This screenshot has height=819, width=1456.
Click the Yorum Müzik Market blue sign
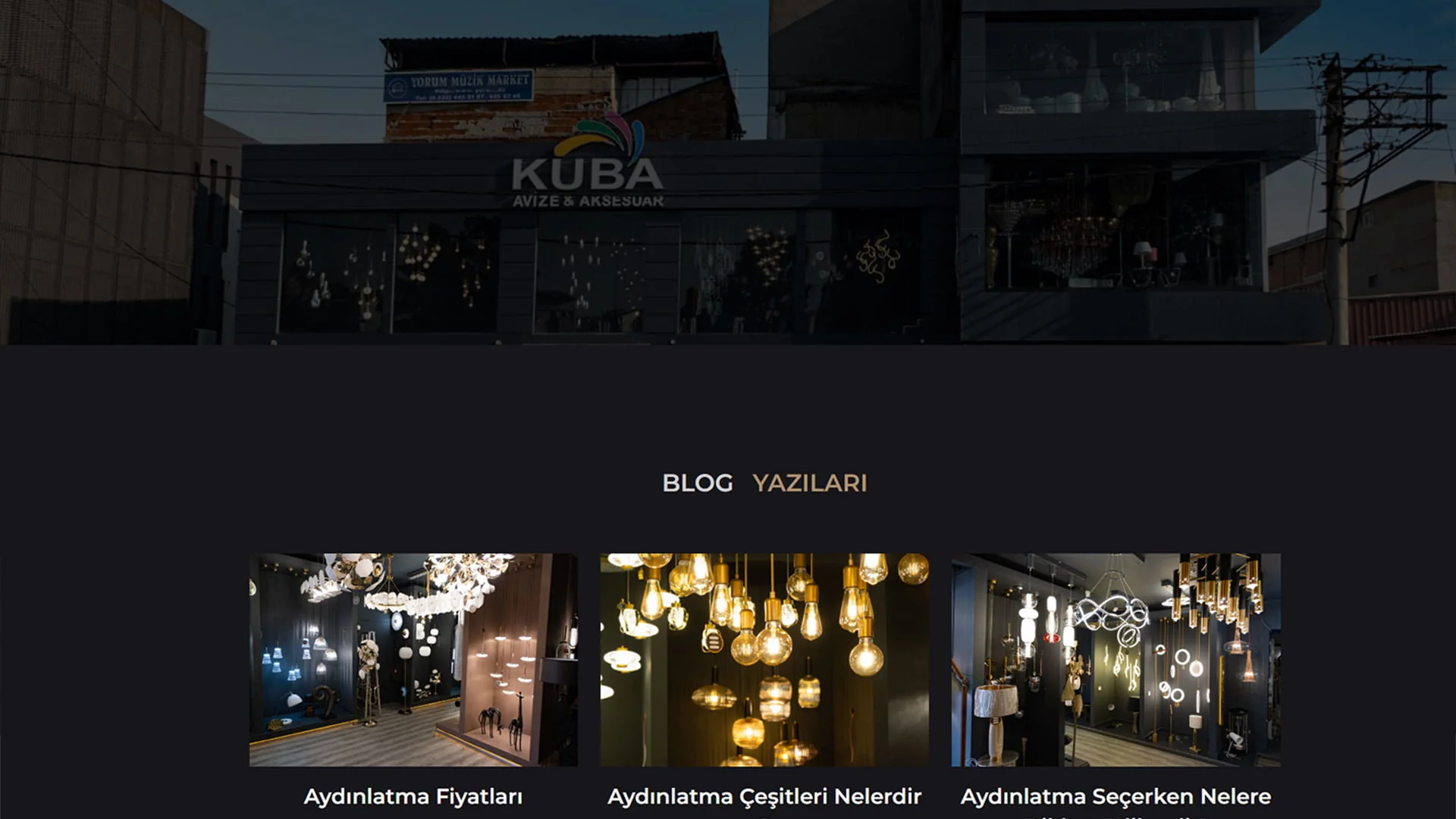coord(458,86)
